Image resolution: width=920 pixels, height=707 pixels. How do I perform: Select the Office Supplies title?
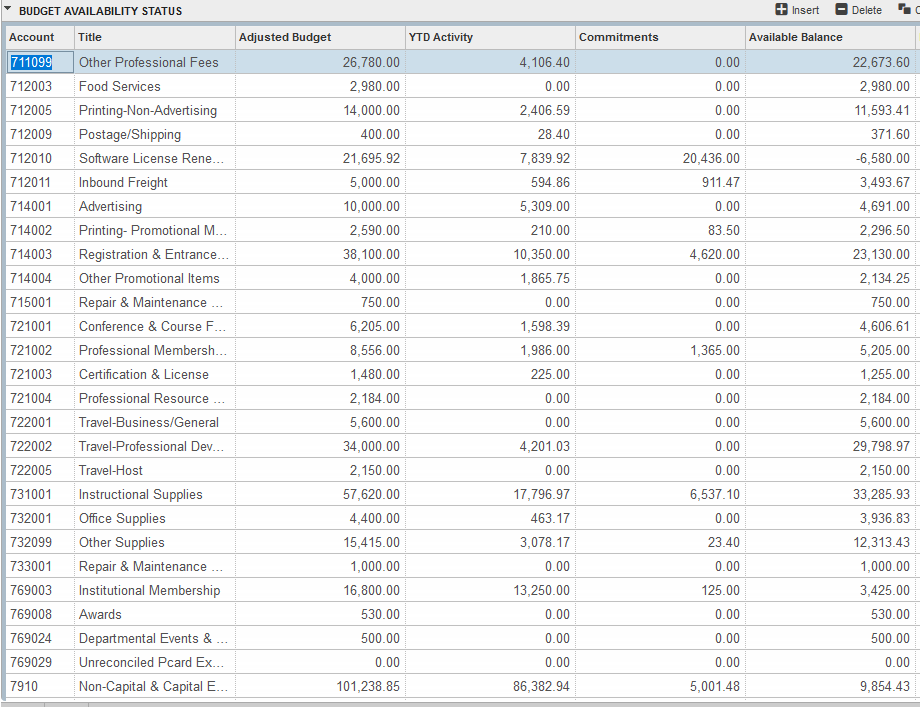point(122,519)
